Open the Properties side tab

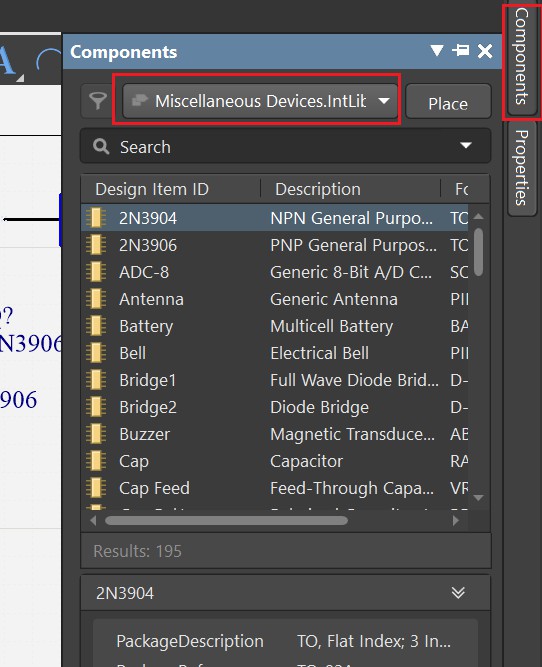tap(521, 168)
